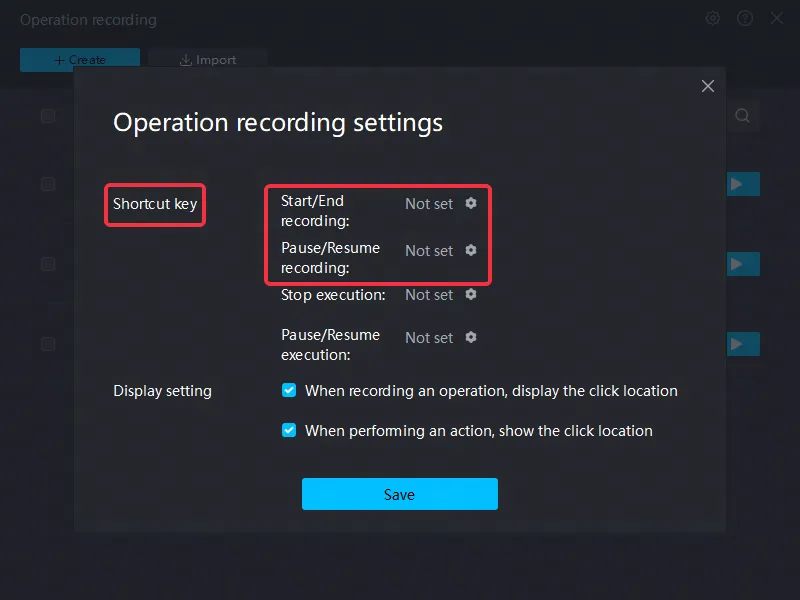Play the third recorded operation
The image size is (800, 600).
[743, 344]
